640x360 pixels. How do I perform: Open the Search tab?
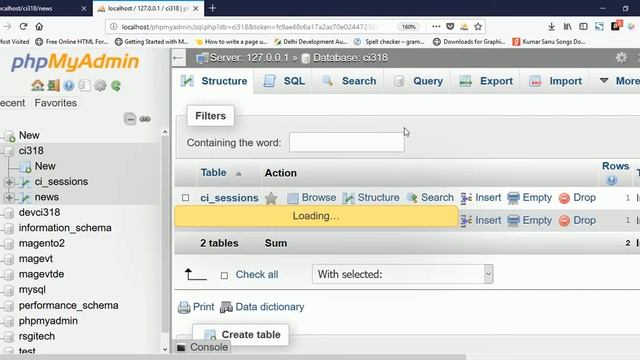coord(349,81)
